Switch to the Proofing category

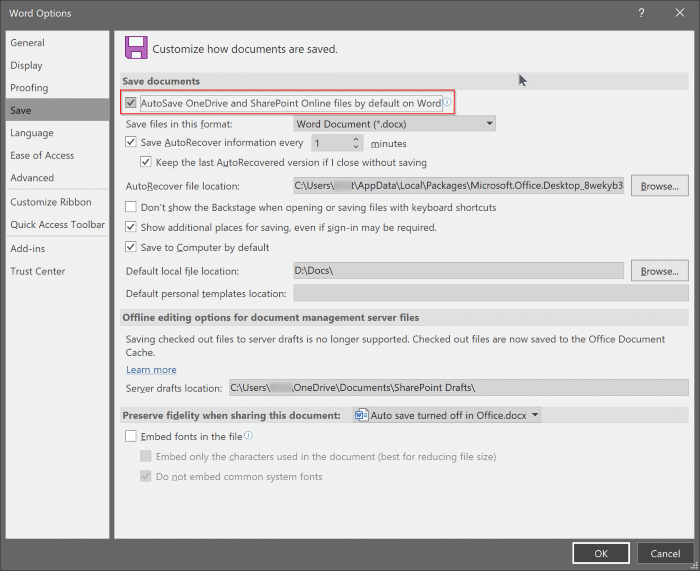tap(29, 88)
